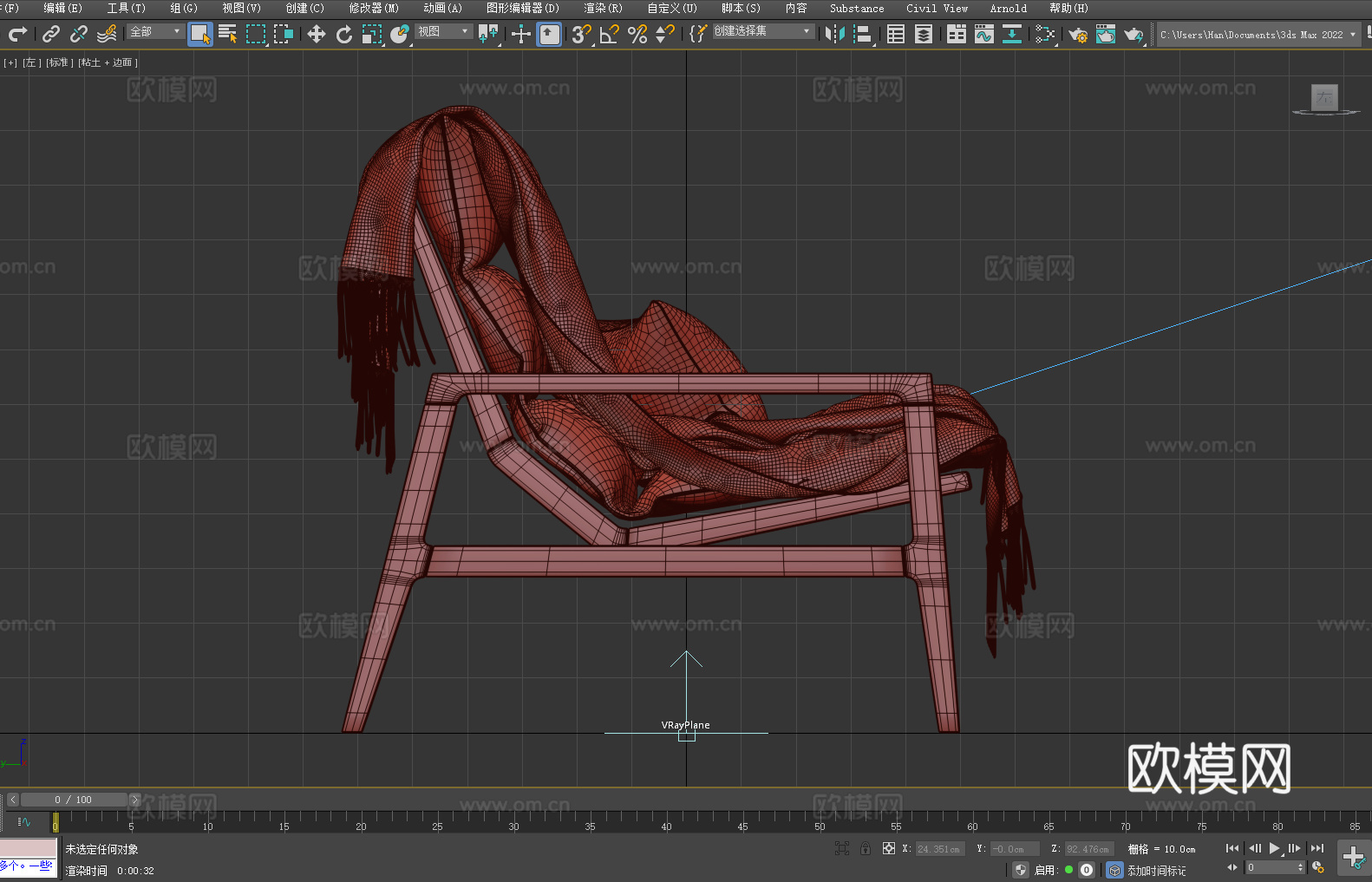Open the 编辑(E) menu

(x=62, y=8)
